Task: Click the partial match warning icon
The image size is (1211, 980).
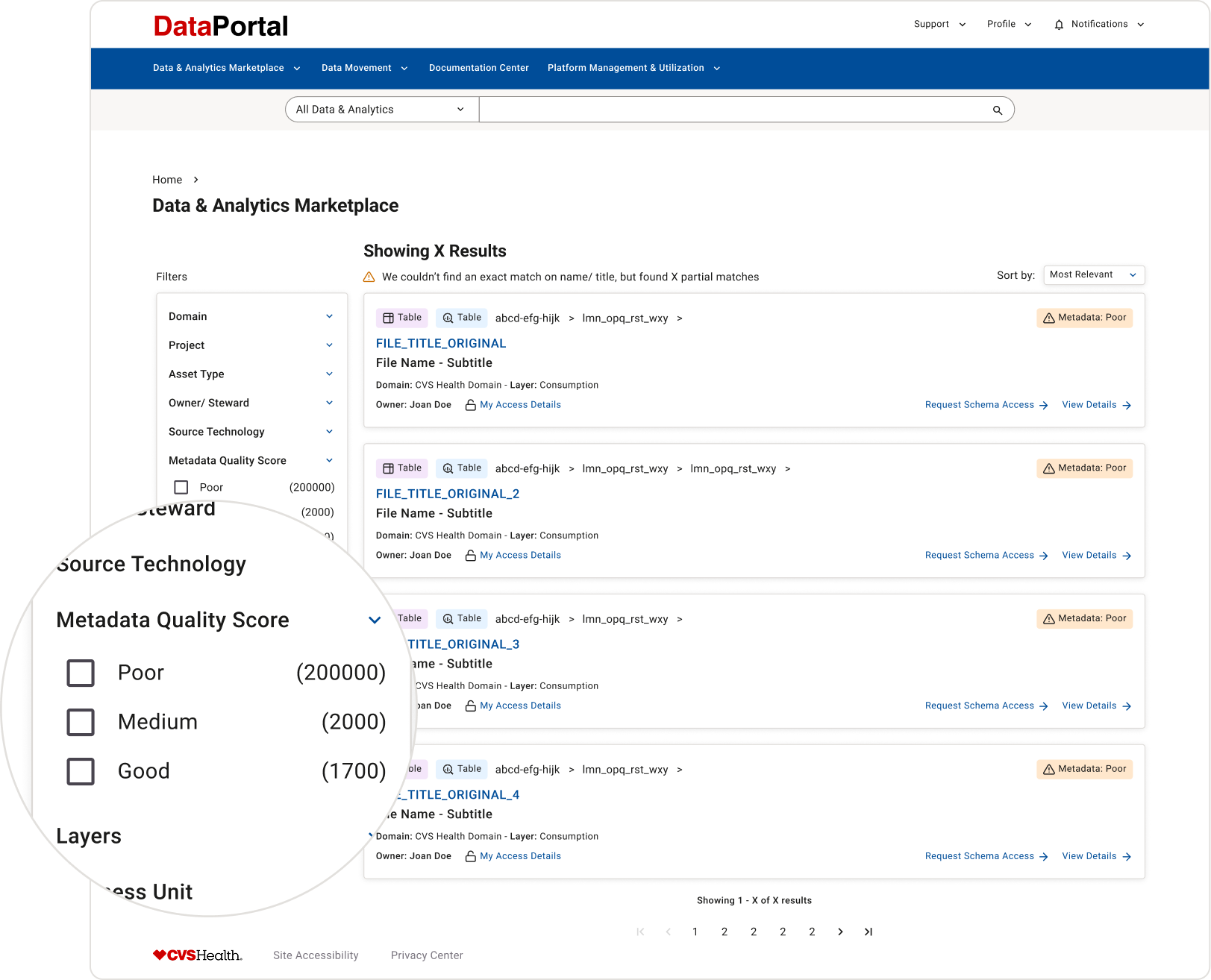Action: pos(369,277)
